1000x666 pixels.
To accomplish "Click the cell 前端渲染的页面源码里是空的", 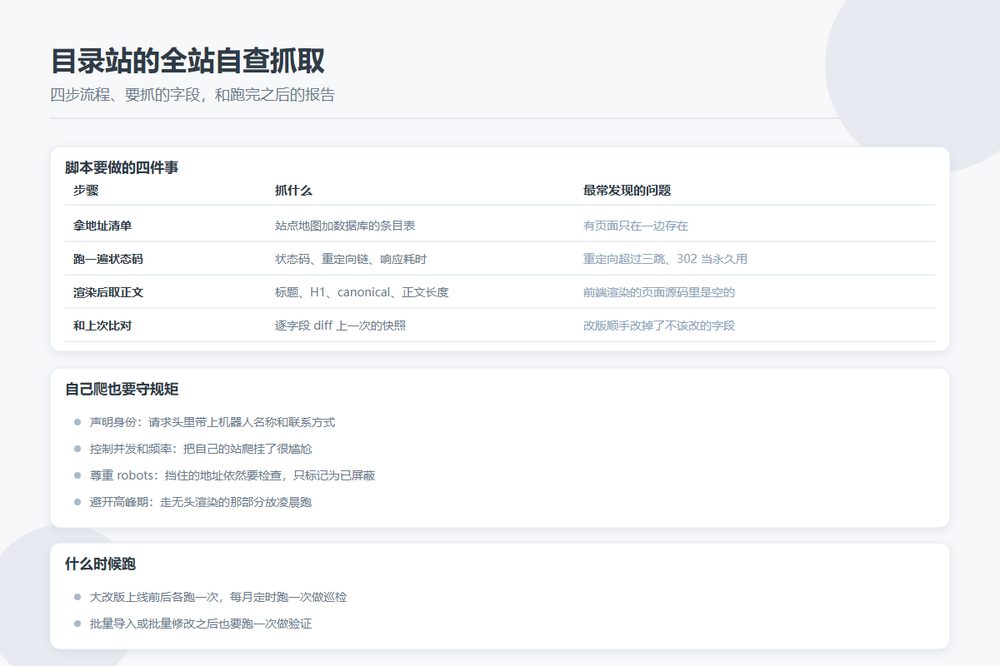I will (x=659, y=292).
